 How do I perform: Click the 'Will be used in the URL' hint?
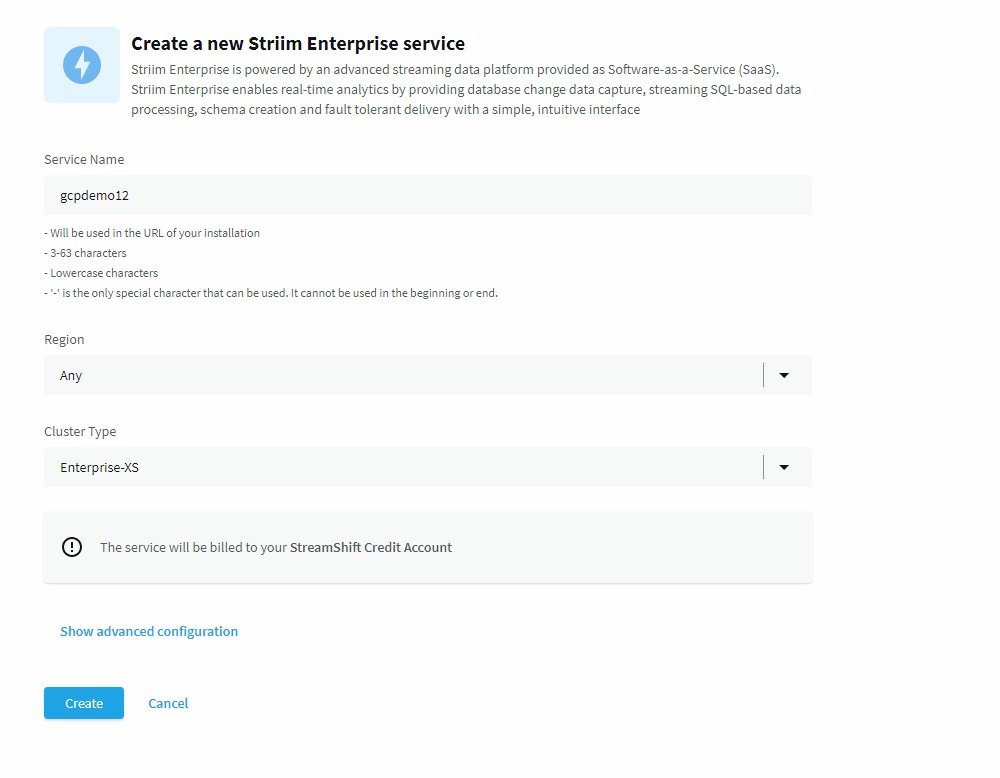tap(152, 233)
